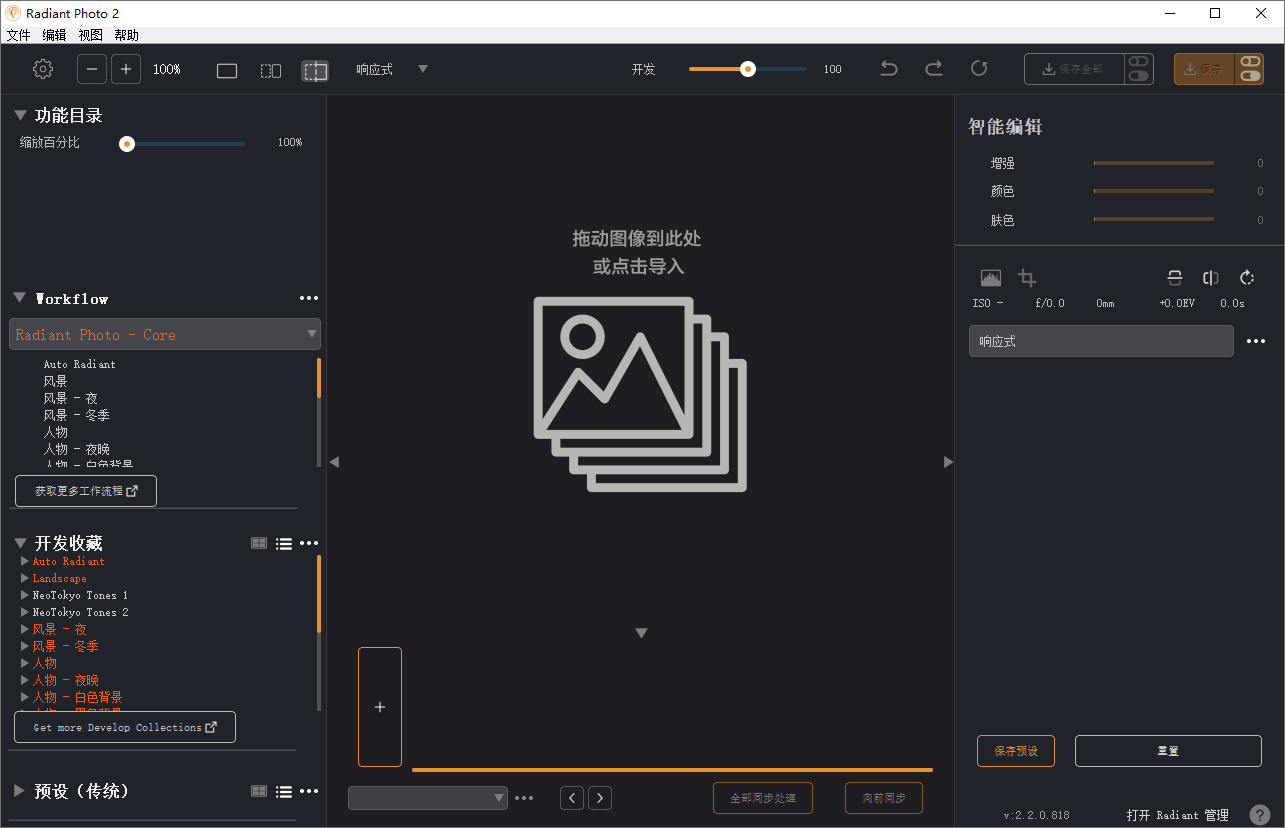Open the 视图 menu
Screen dimensions: 1285x828
[90, 35]
